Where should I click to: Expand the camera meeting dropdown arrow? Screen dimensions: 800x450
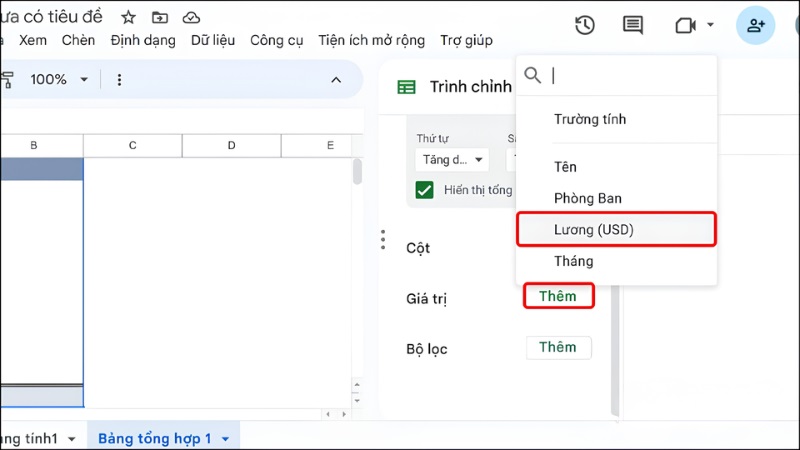[x=710, y=24]
